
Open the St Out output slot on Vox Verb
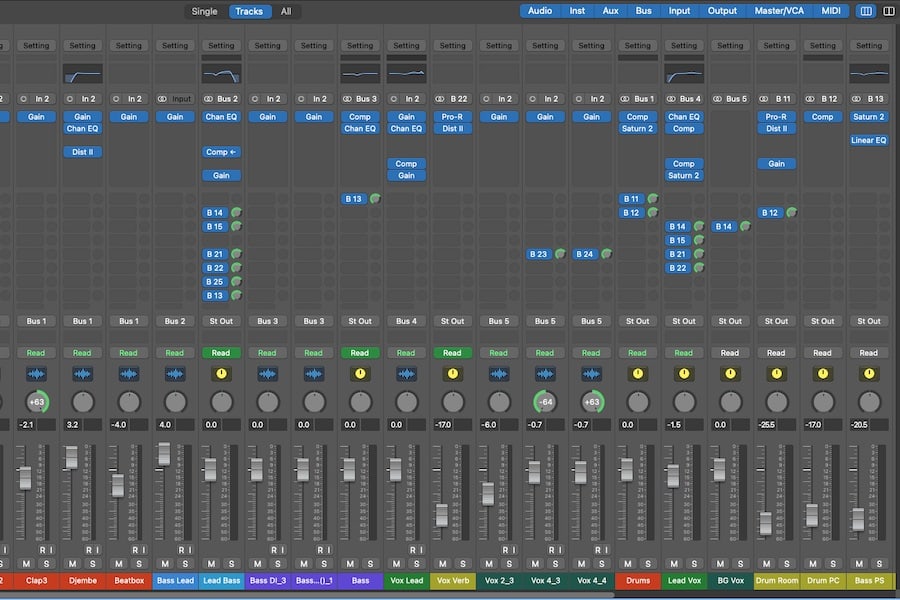click(x=452, y=321)
